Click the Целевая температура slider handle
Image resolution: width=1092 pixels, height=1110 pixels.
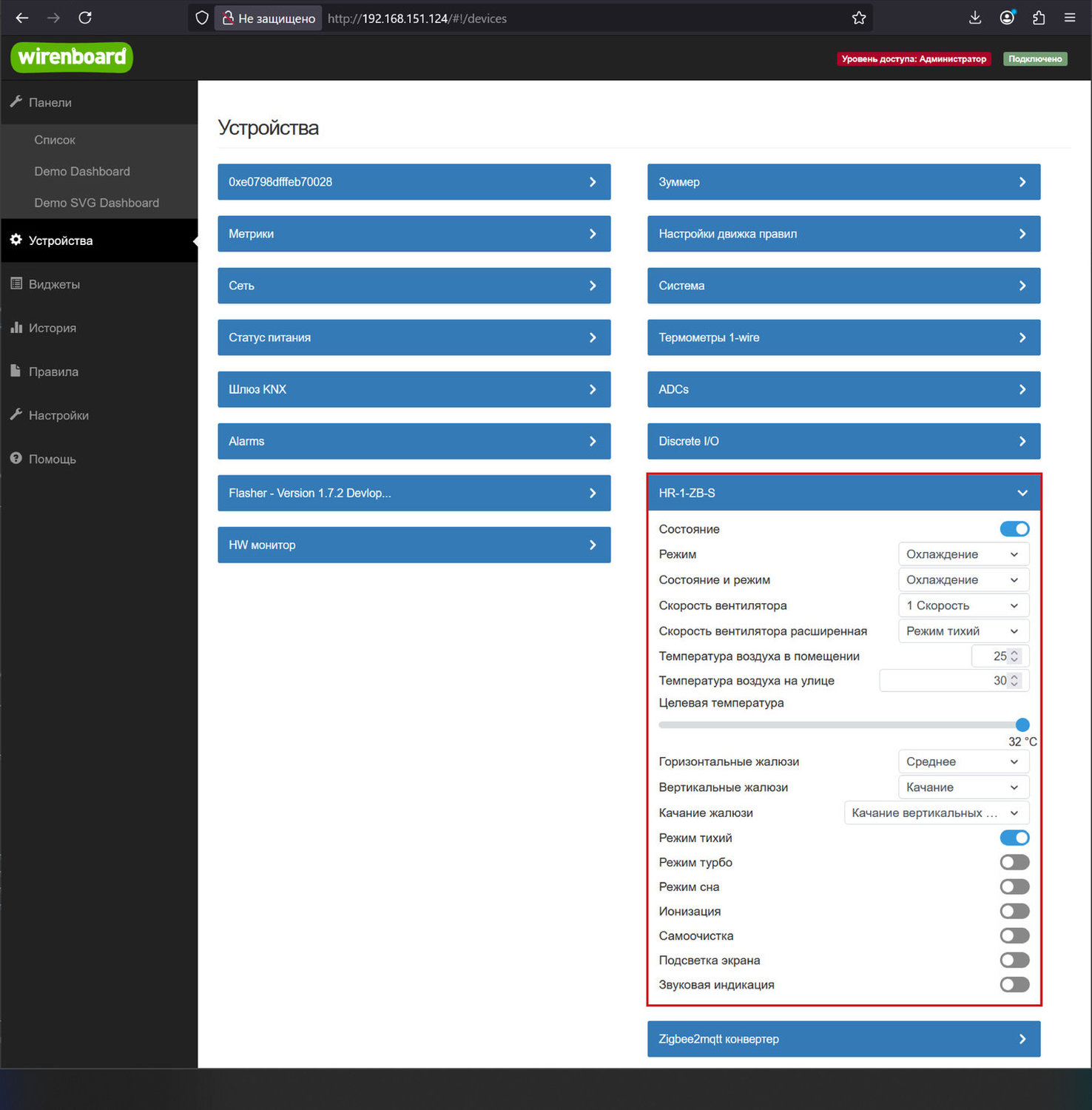tap(1022, 724)
